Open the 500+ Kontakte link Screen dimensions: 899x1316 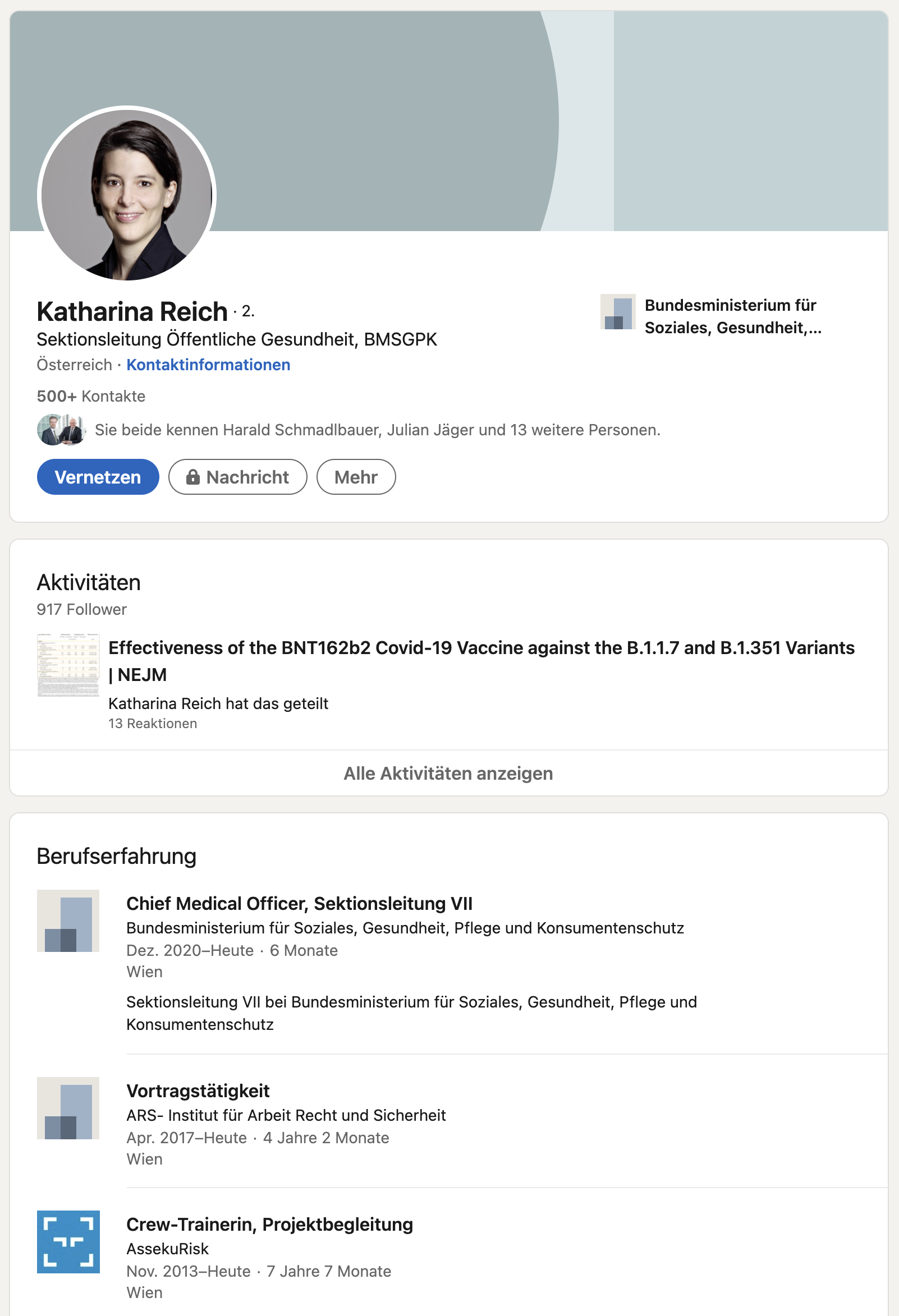[x=91, y=396]
